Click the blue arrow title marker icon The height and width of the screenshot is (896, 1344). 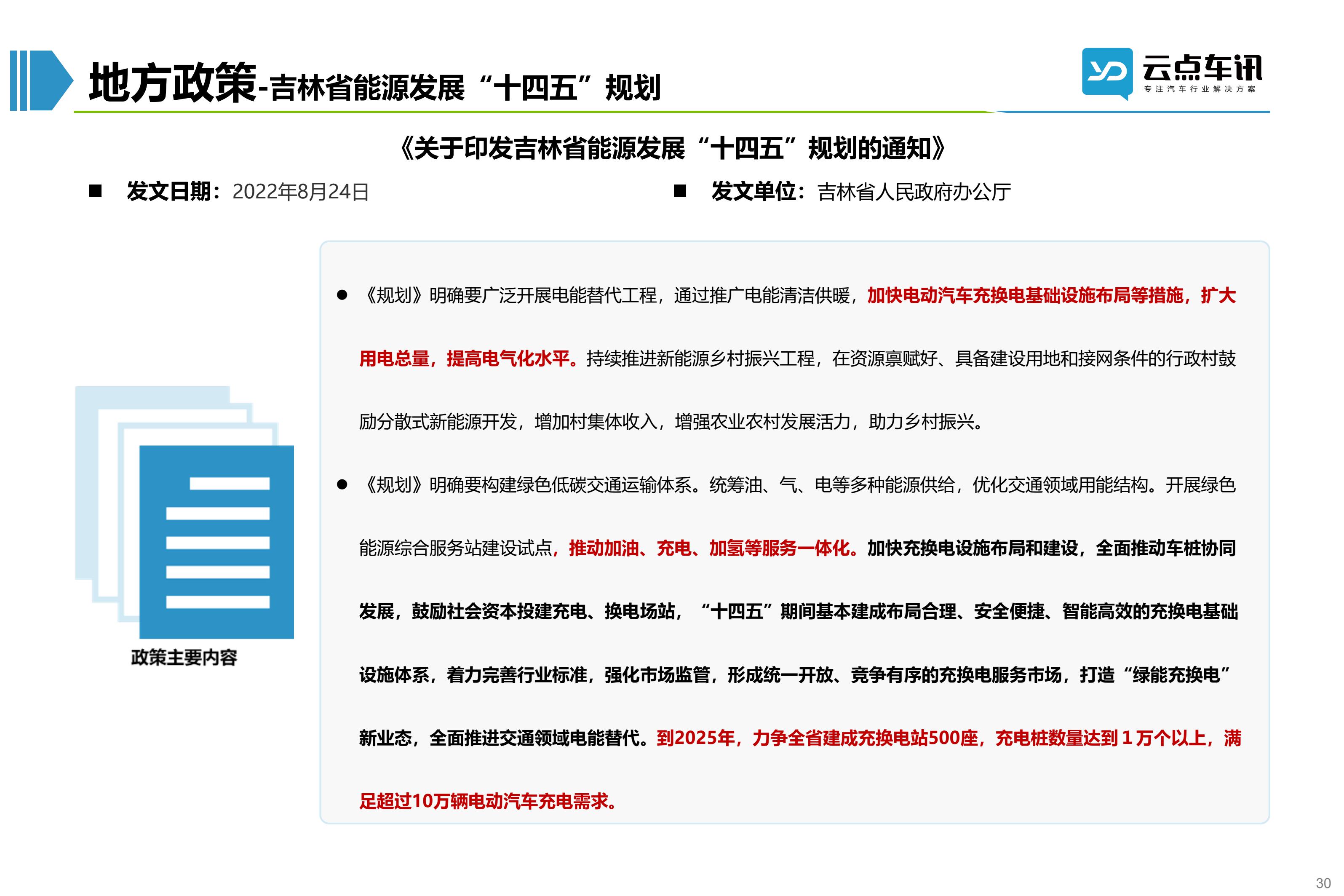pyautogui.click(x=42, y=80)
